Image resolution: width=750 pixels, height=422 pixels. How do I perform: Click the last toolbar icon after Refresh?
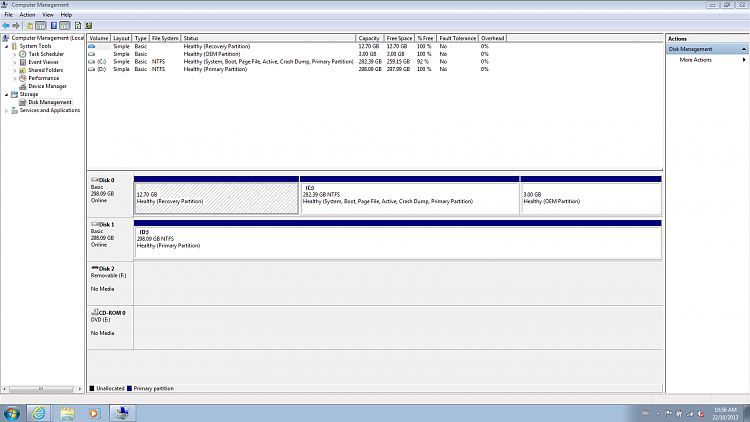(88, 26)
